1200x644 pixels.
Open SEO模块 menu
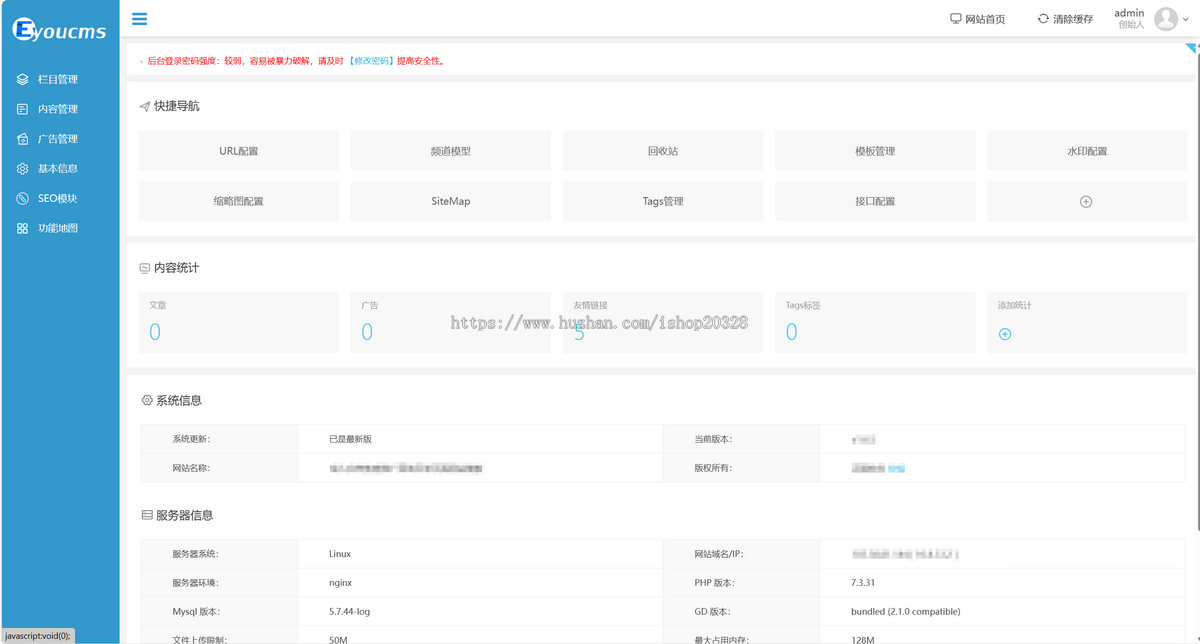coord(59,199)
